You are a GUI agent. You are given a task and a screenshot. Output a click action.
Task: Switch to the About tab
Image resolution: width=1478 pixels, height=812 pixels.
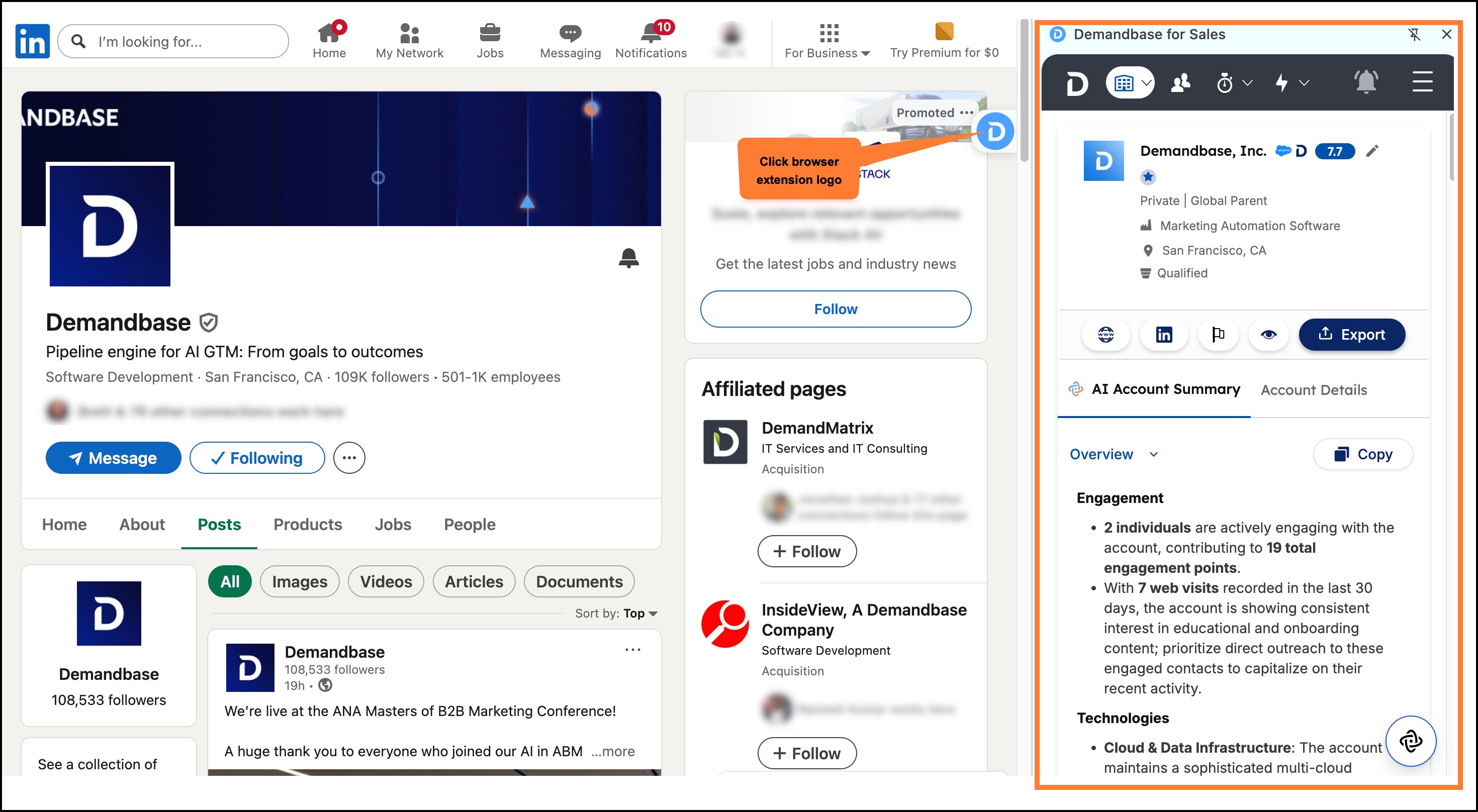[x=142, y=524]
